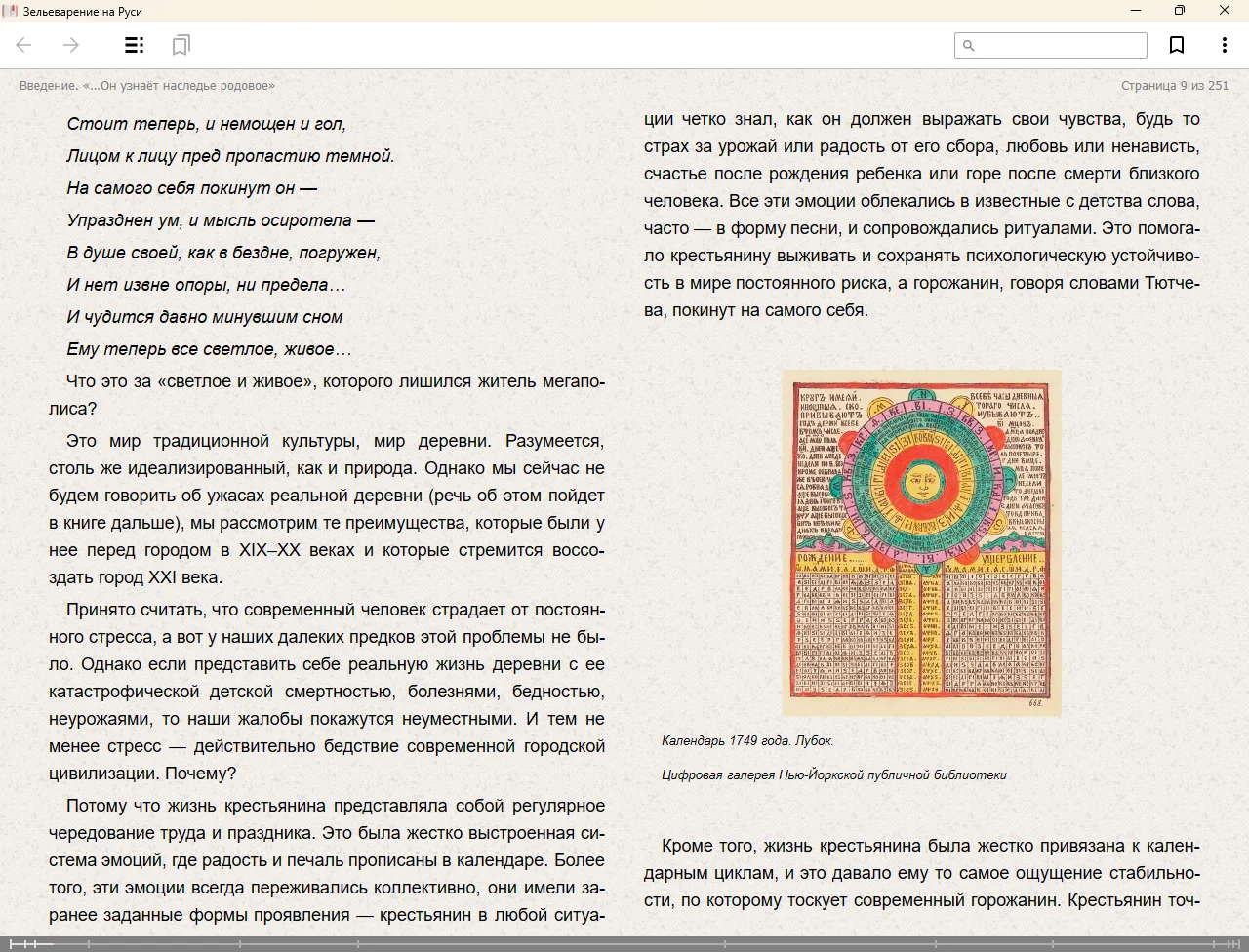Restore down the reader window
This screenshot has height=952, width=1249.
[x=1180, y=11]
